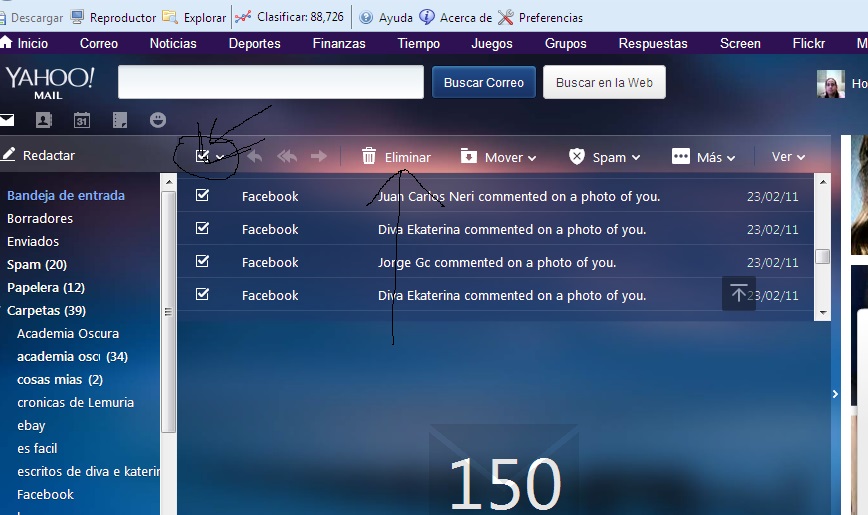Click the Redactar pencil icon
This screenshot has width=868, height=515.
pyautogui.click(x=8, y=154)
